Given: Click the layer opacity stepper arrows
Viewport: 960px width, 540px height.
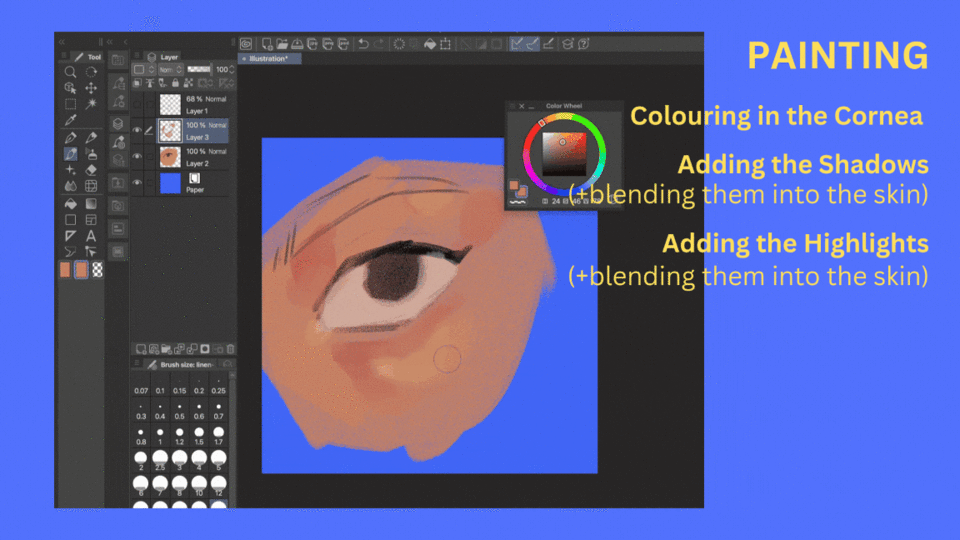Looking at the screenshot, I should tap(231, 70).
